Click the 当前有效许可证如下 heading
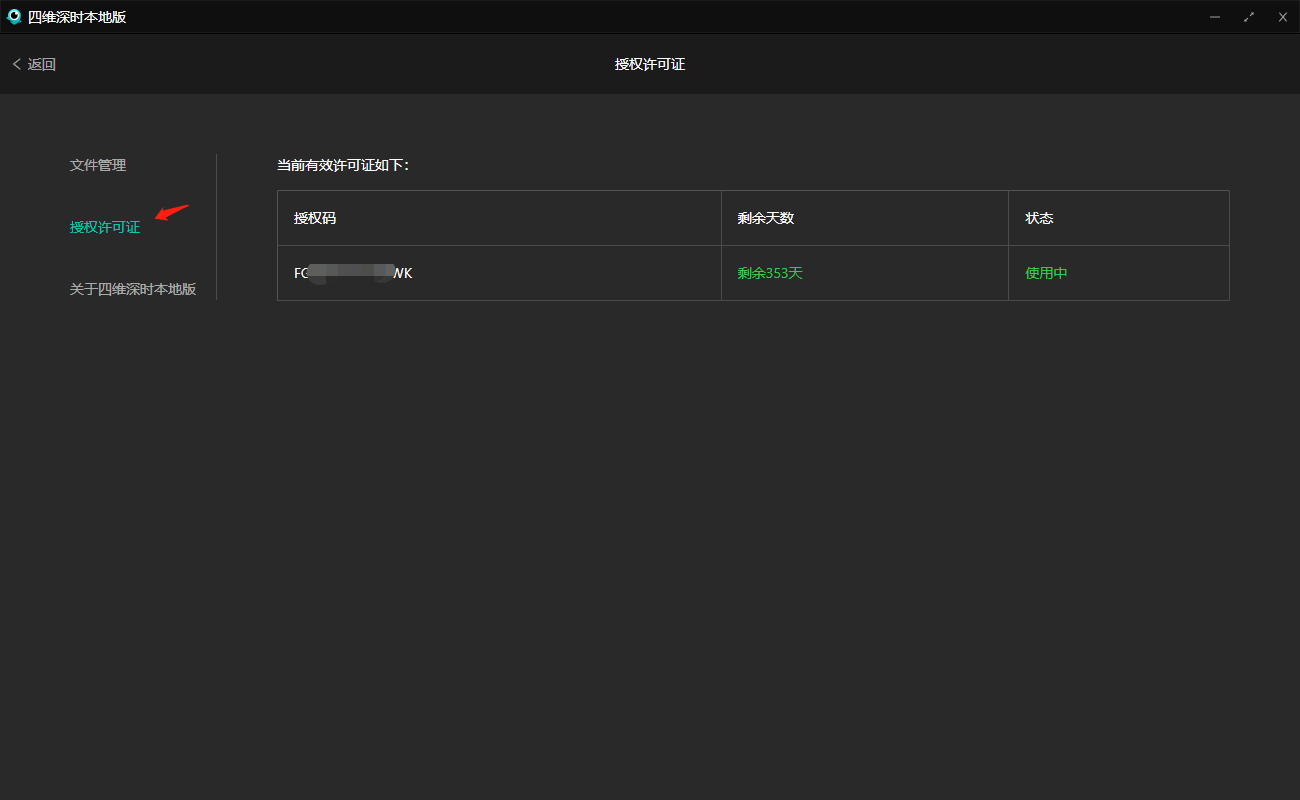The width and height of the screenshot is (1300, 800). [343, 165]
